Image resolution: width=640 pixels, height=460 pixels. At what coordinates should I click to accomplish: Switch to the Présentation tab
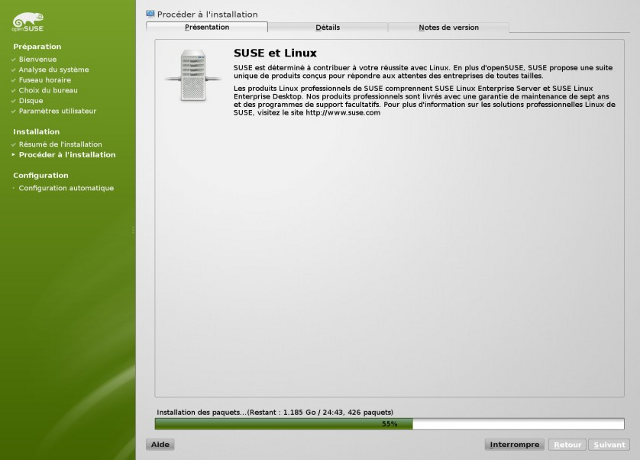point(207,27)
